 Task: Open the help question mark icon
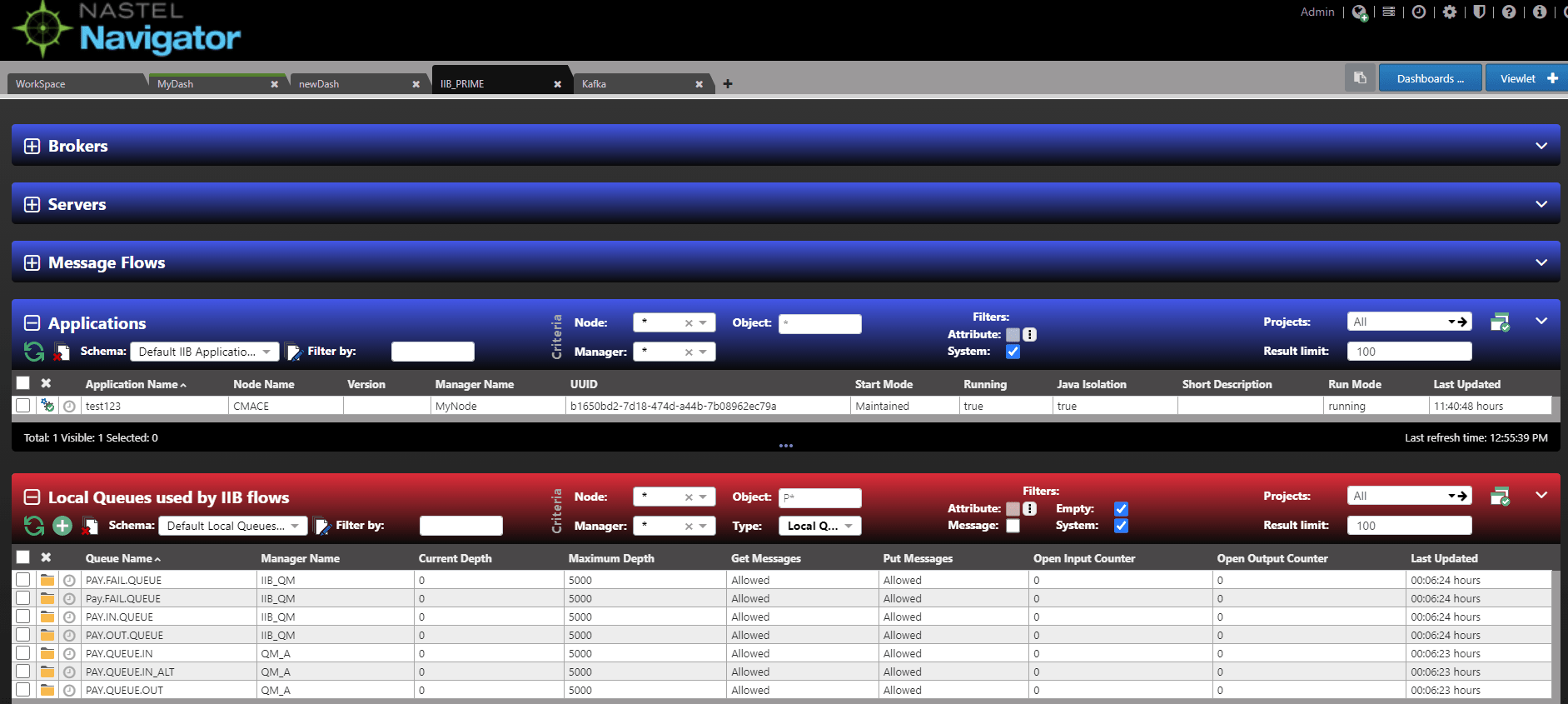pos(1509,12)
